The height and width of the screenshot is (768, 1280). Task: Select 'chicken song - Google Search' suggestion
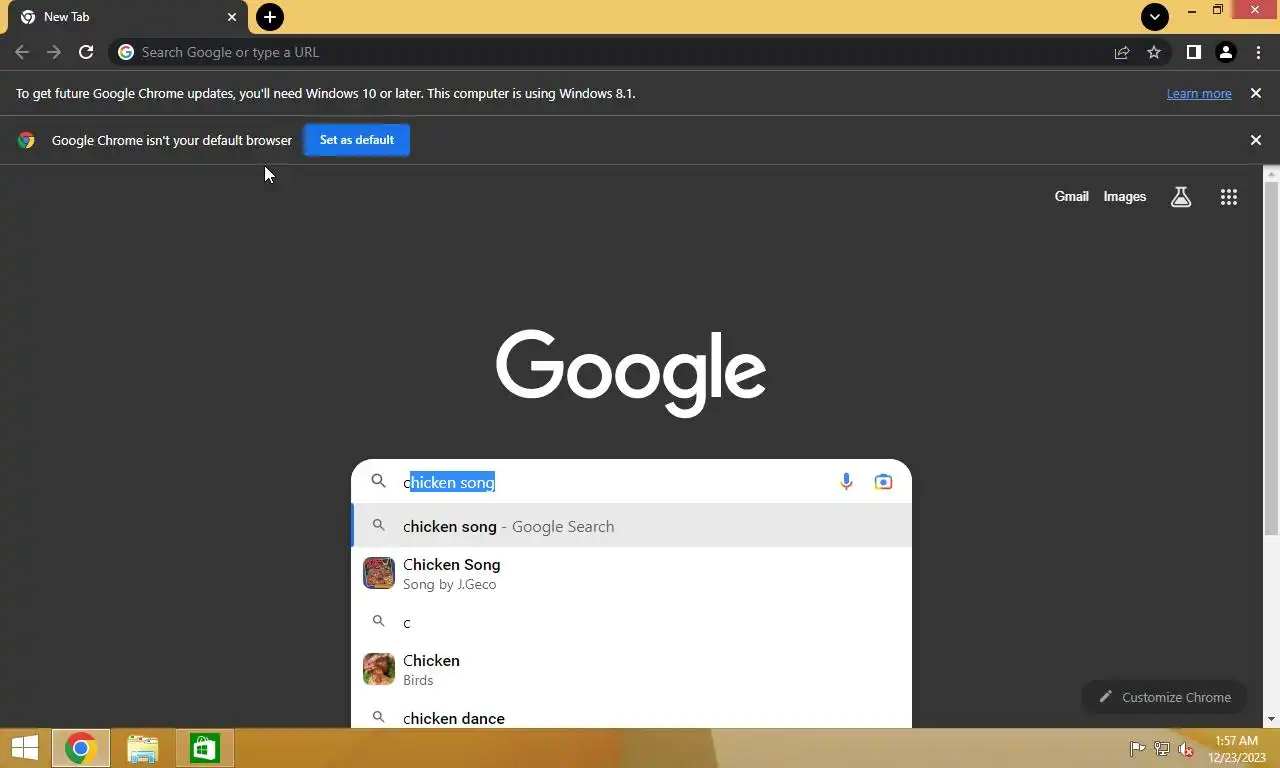(x=631, y=526)
